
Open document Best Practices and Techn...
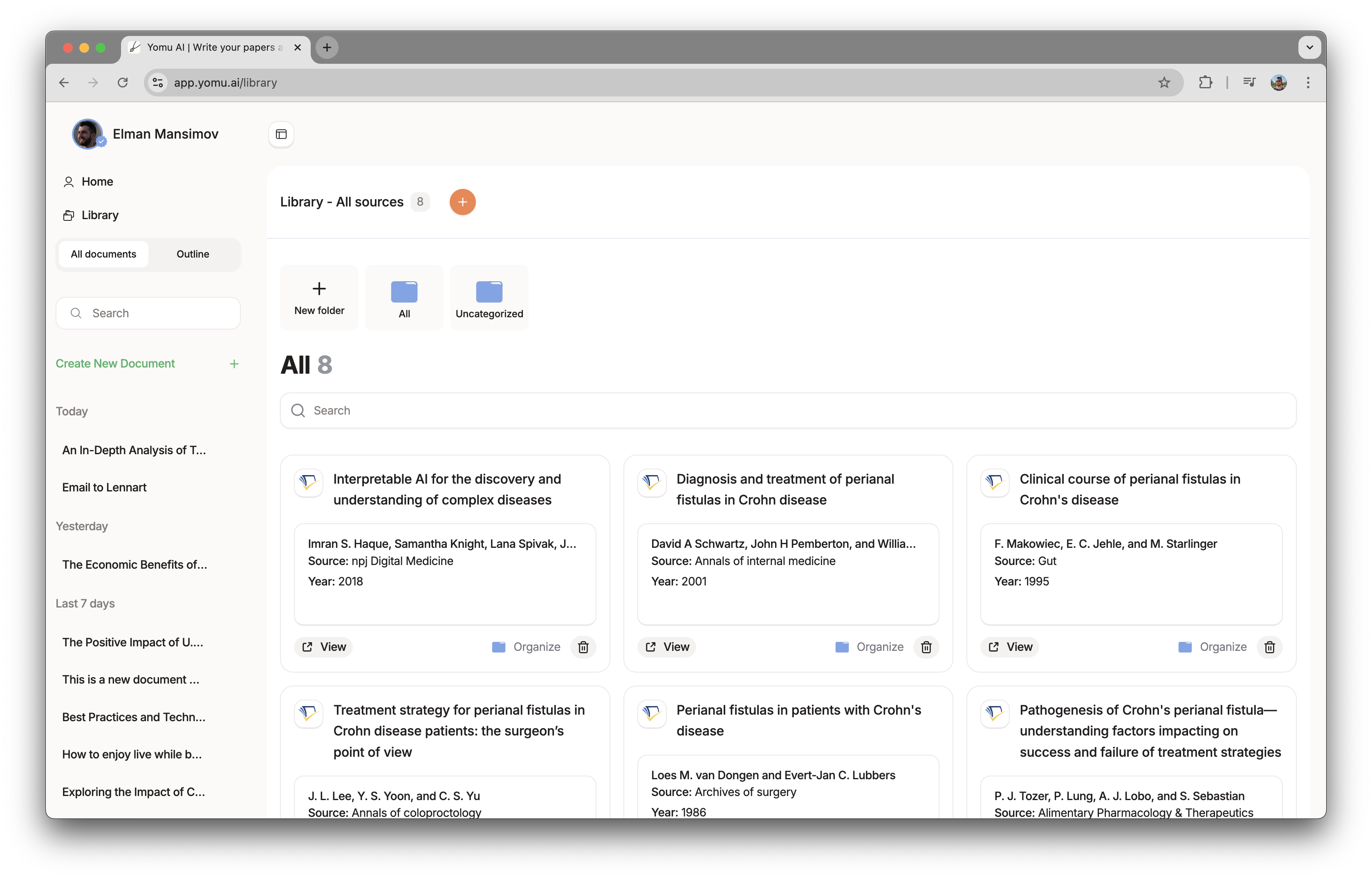(x=134, y=717)
